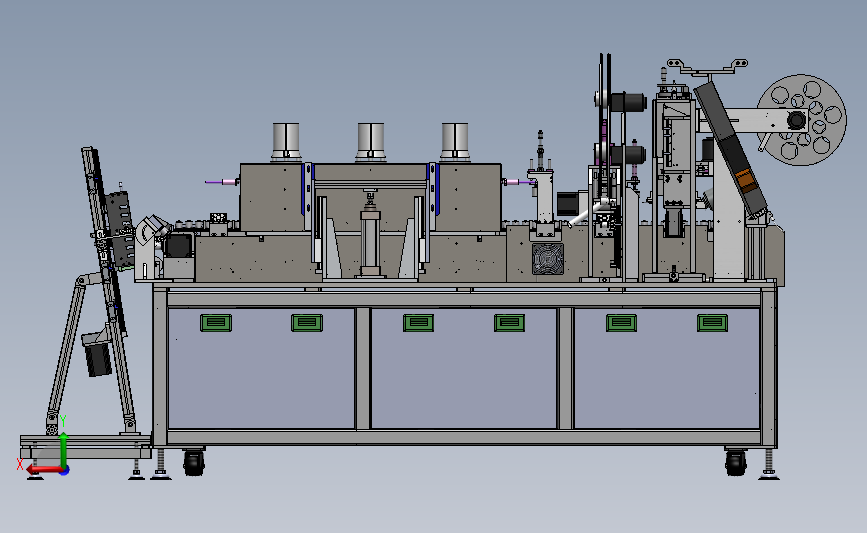Click the green 'Y' axis label
Screen dimensions: 867x533
click(x=63, y=421)
